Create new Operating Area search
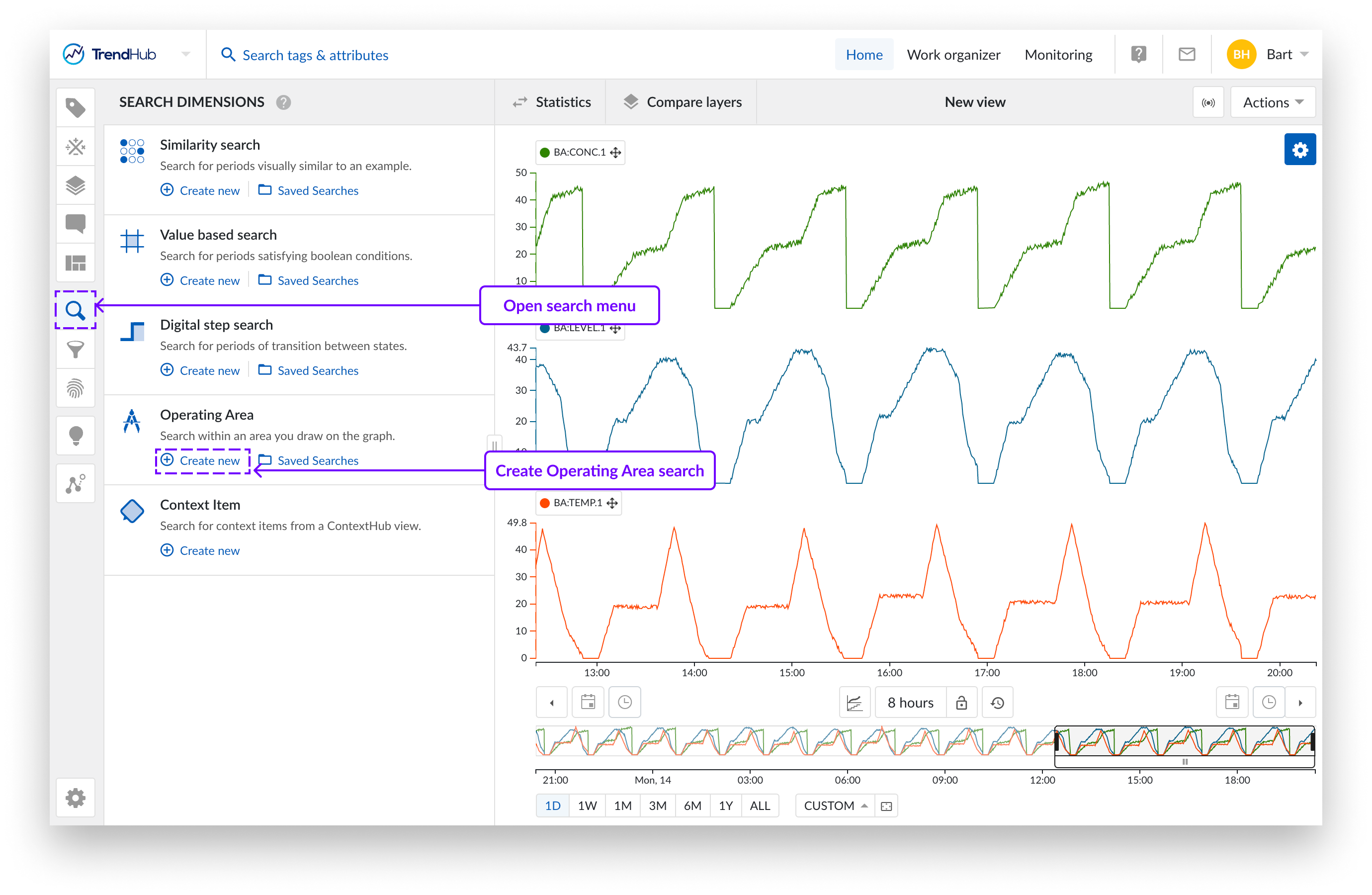 201,461
